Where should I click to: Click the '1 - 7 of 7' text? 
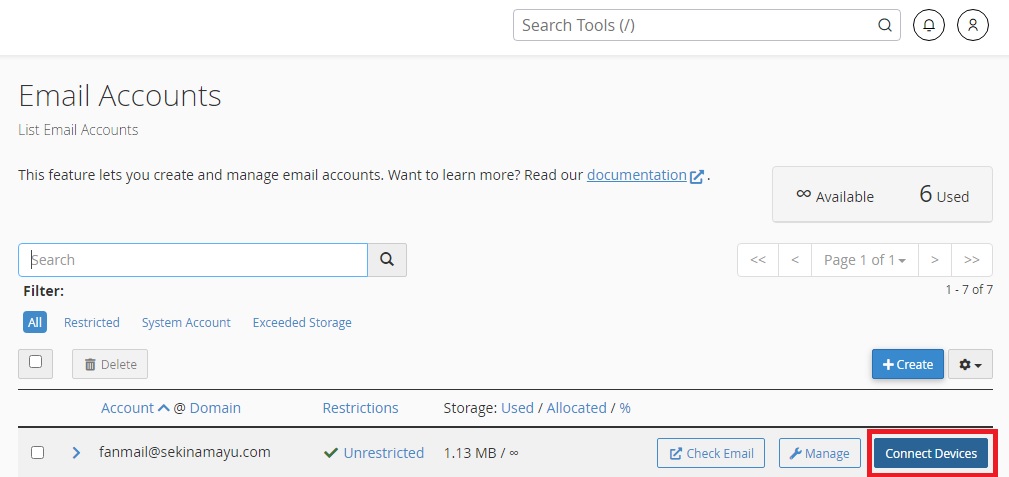point(968,290)
